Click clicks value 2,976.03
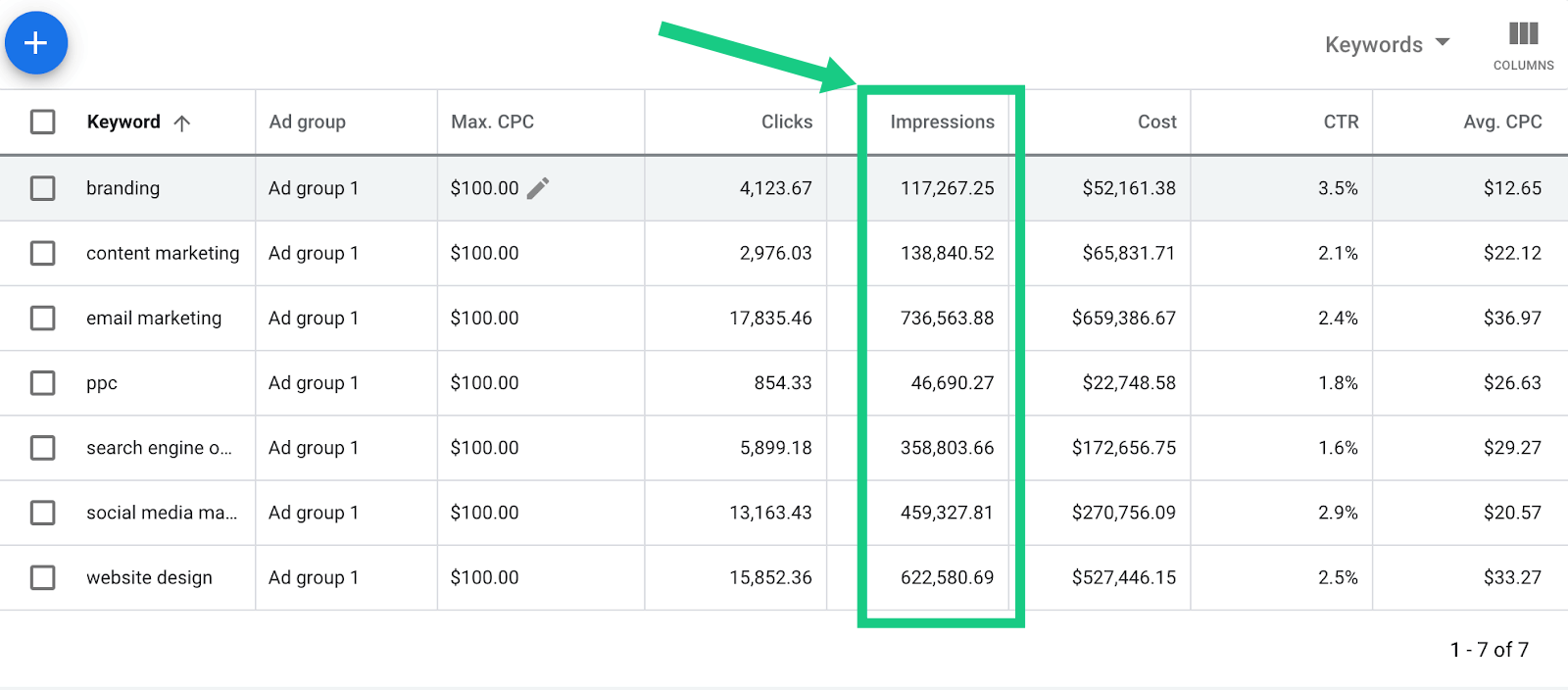Image resolution: width=1568 pixels, height=690 pixels. tap(775, 253)
